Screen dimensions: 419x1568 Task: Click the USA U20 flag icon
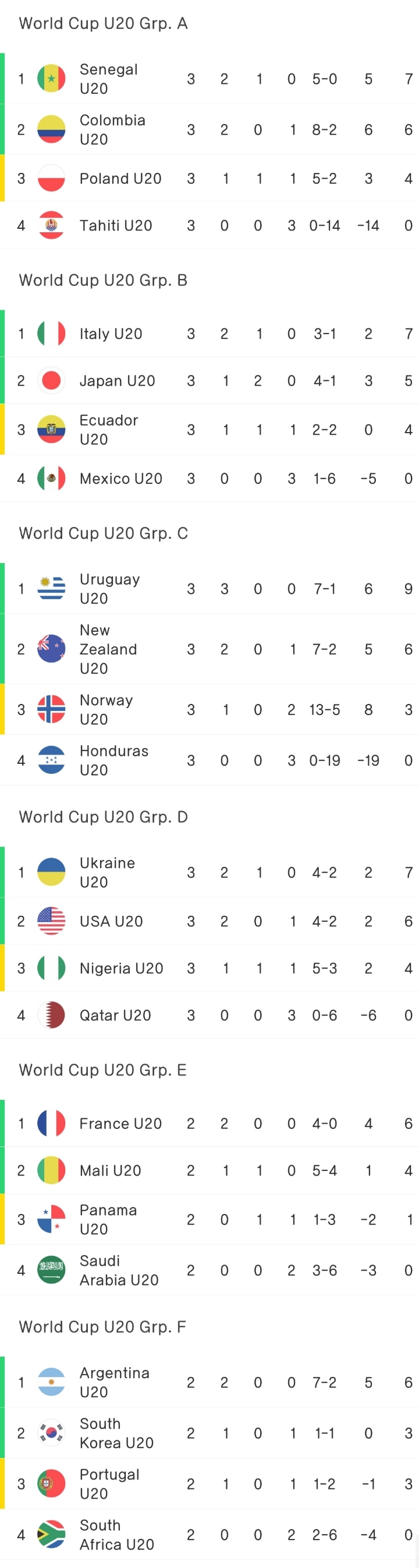click(x=51, y=921)
